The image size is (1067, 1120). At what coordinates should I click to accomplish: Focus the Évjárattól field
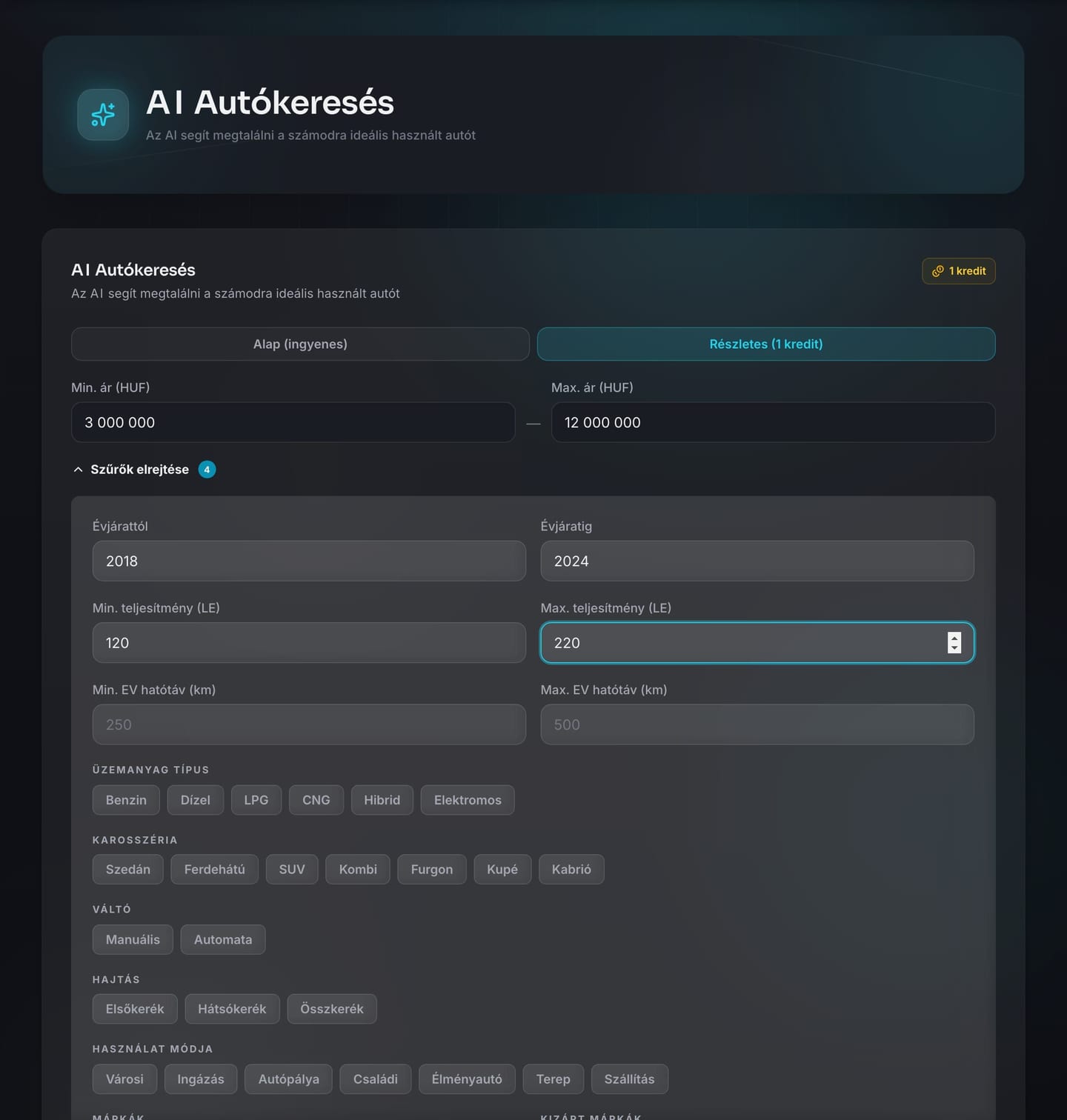click(x=309, y=561)
